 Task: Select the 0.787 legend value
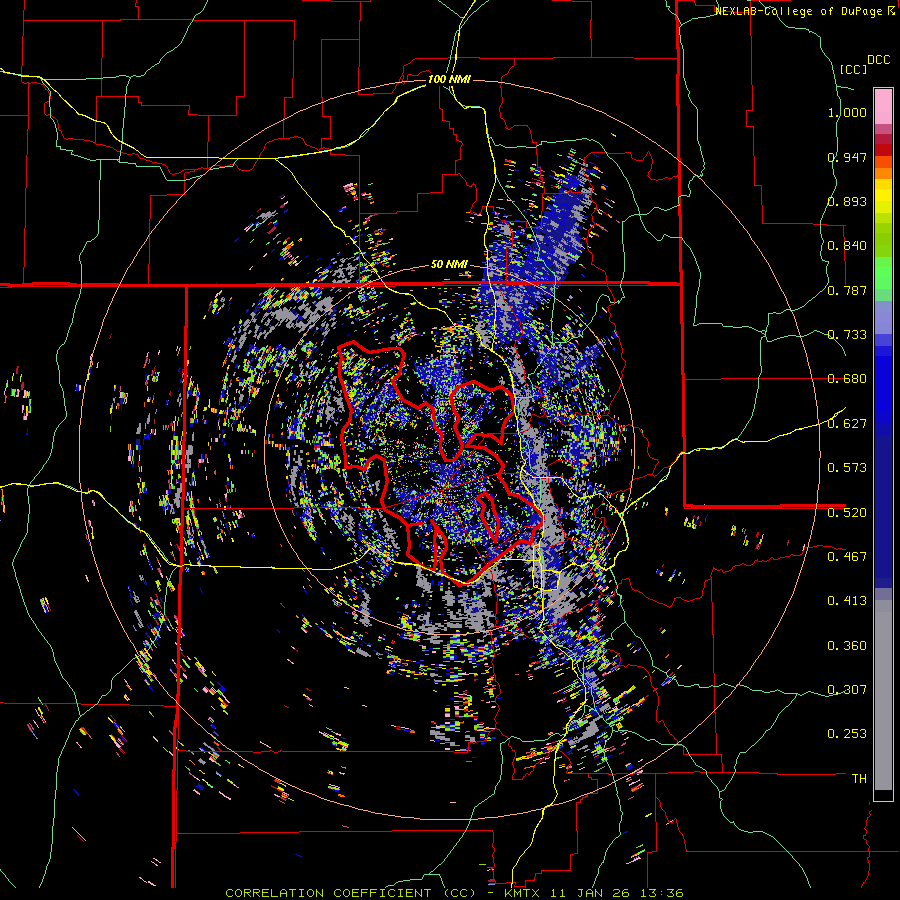847,290
